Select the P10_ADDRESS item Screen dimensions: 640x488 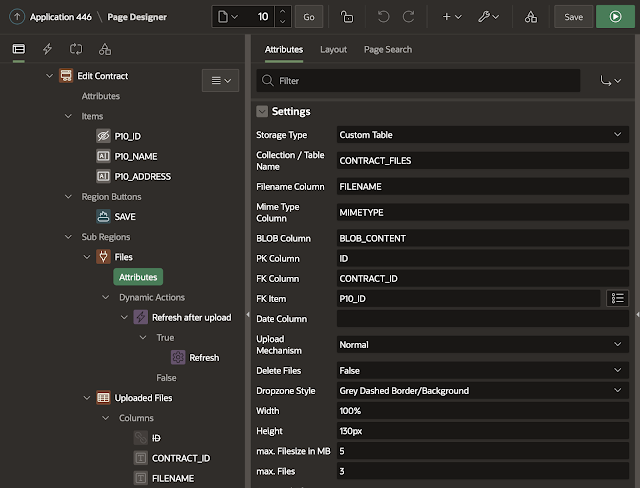point(142,176)
